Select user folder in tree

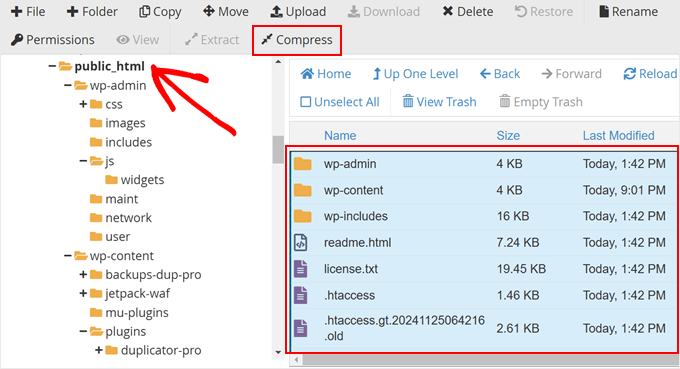(x=118, y=237)
